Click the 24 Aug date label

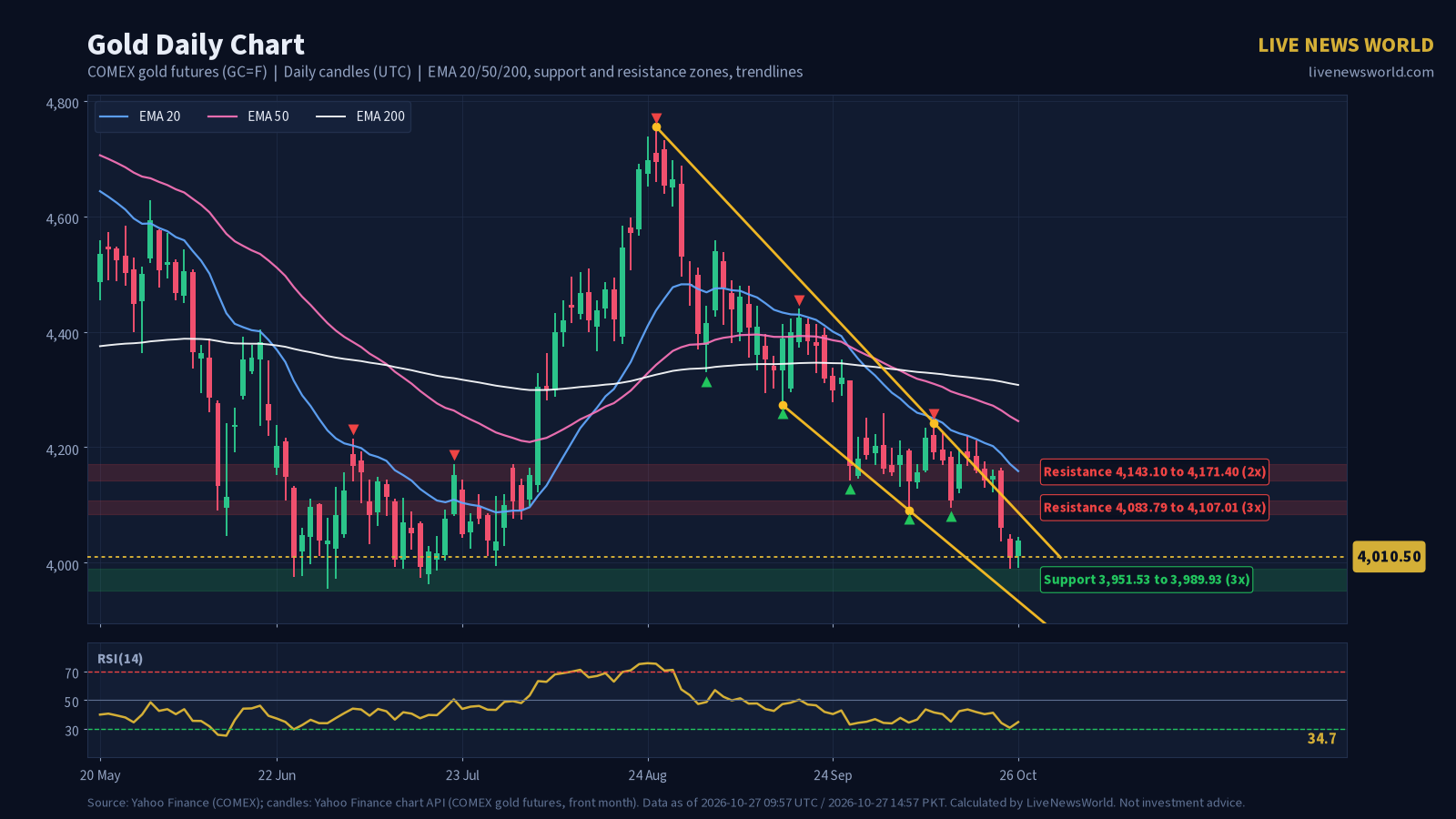(x=648, y=775)
